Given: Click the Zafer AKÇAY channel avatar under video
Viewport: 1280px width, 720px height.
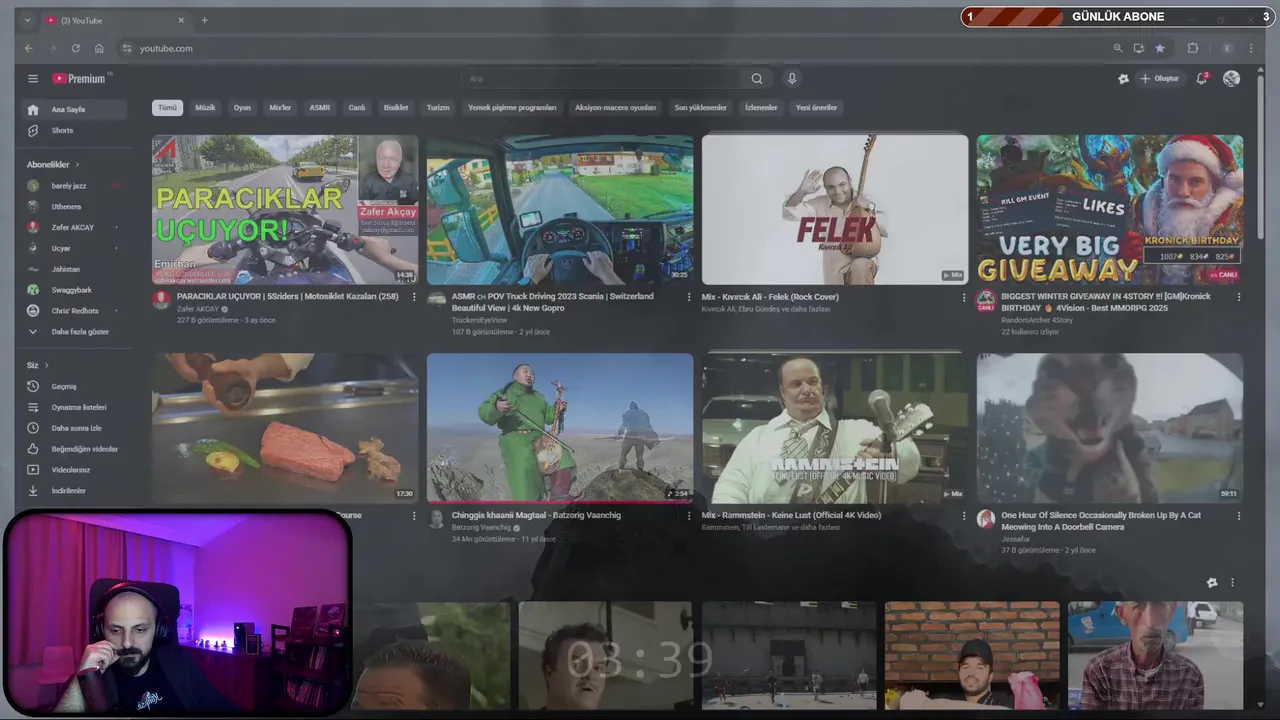Looking at the screenshot, I should 161,300.
